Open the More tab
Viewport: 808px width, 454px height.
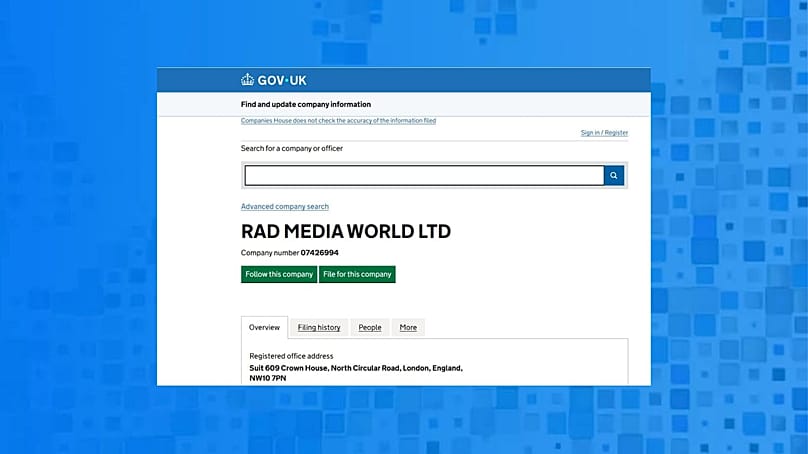tap(408, 327)
